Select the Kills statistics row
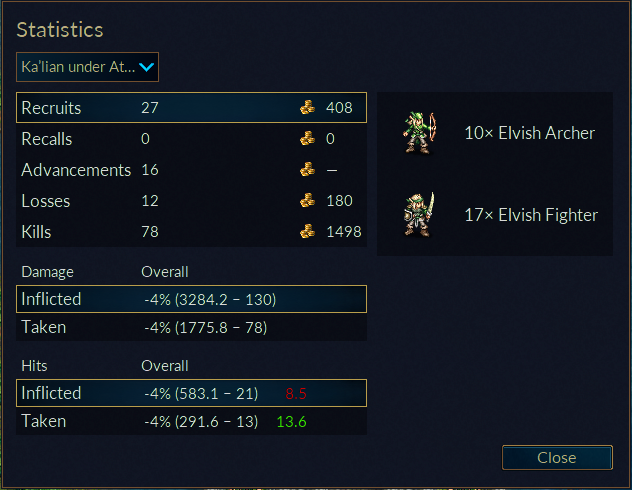This screenshot has height=490, width=632. [x=191, y=232]
